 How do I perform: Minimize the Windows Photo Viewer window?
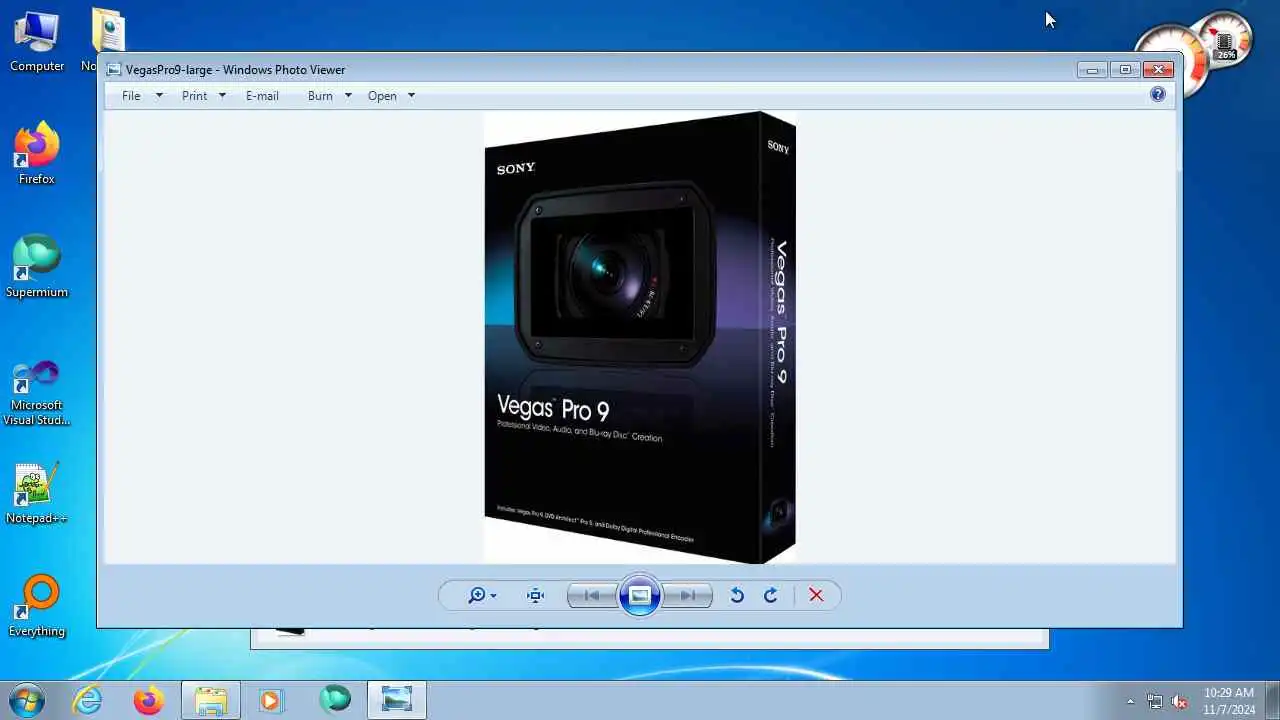pyautogui.click(x=1091, y=70)
